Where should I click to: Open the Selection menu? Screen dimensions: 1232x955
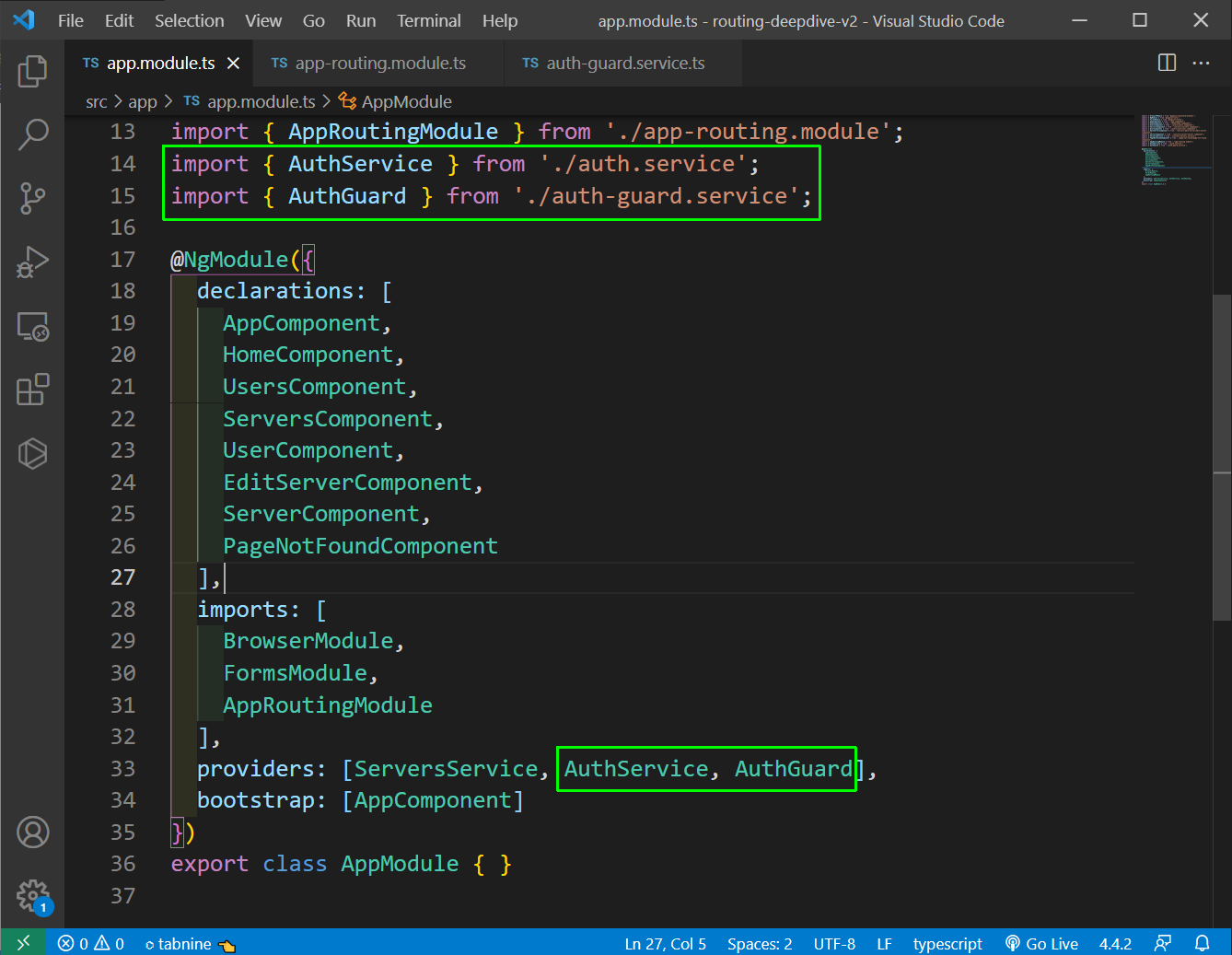point(189,20)
